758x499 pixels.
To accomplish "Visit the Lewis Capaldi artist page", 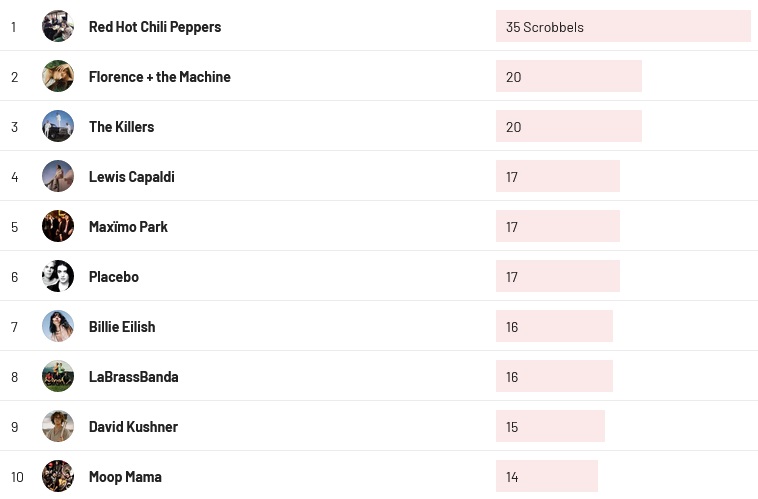I will (132, 177).
